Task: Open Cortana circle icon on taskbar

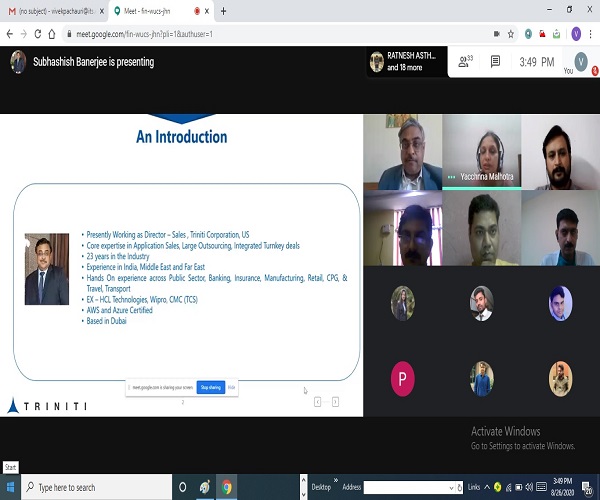Action: [183, 487]
